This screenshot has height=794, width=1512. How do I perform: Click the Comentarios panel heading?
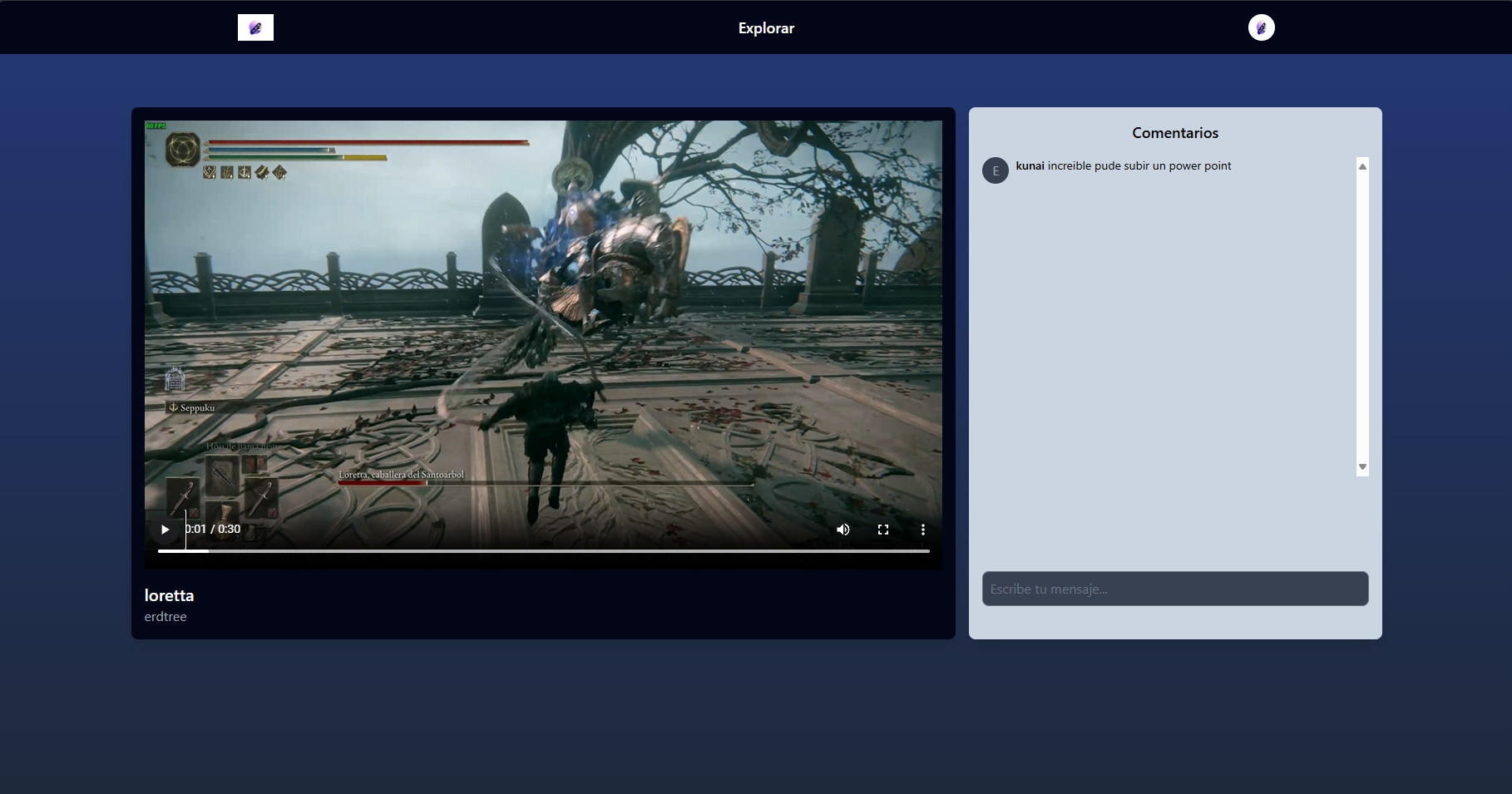1174,133
